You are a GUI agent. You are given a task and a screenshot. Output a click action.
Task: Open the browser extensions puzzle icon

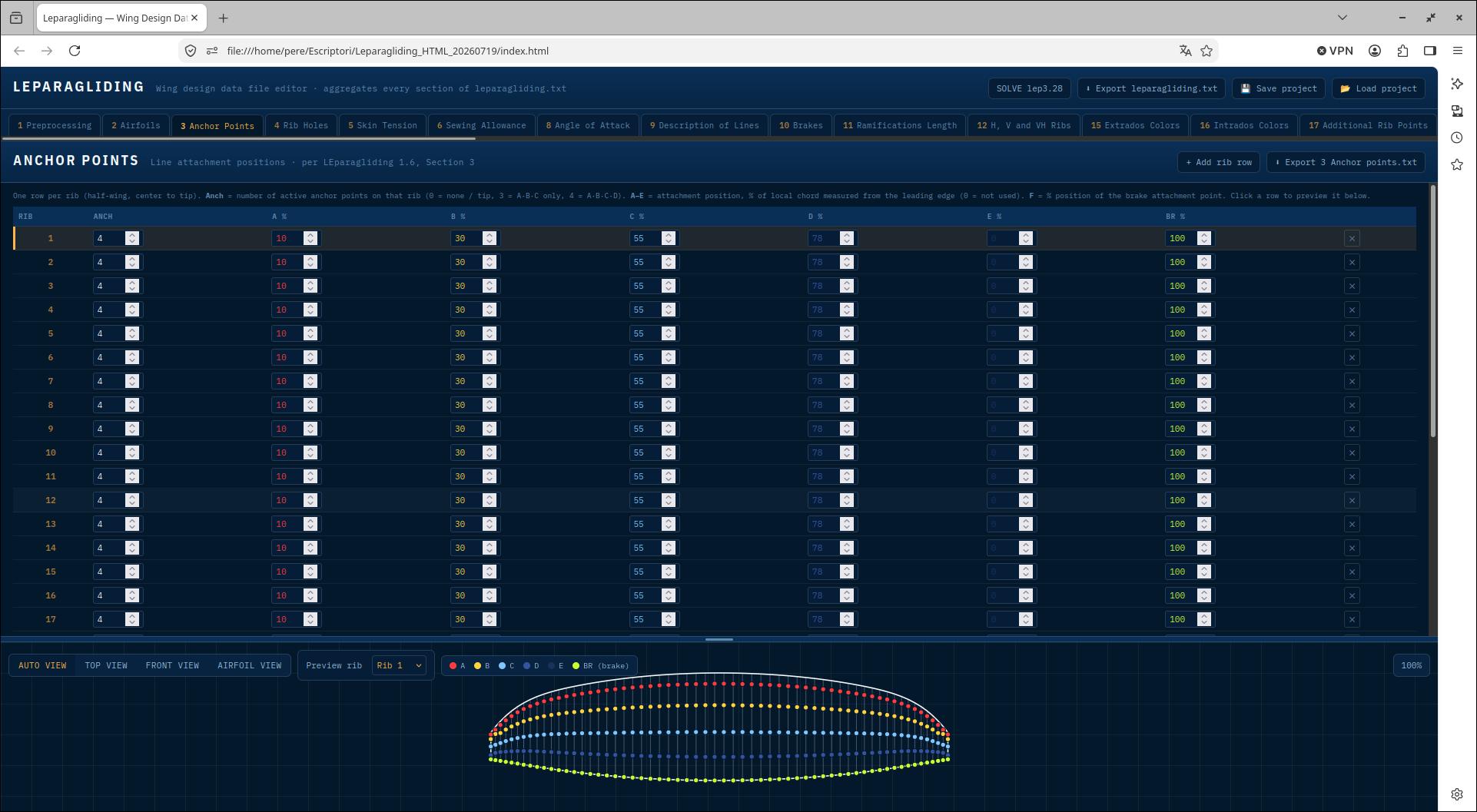(x=1402, y=51)
